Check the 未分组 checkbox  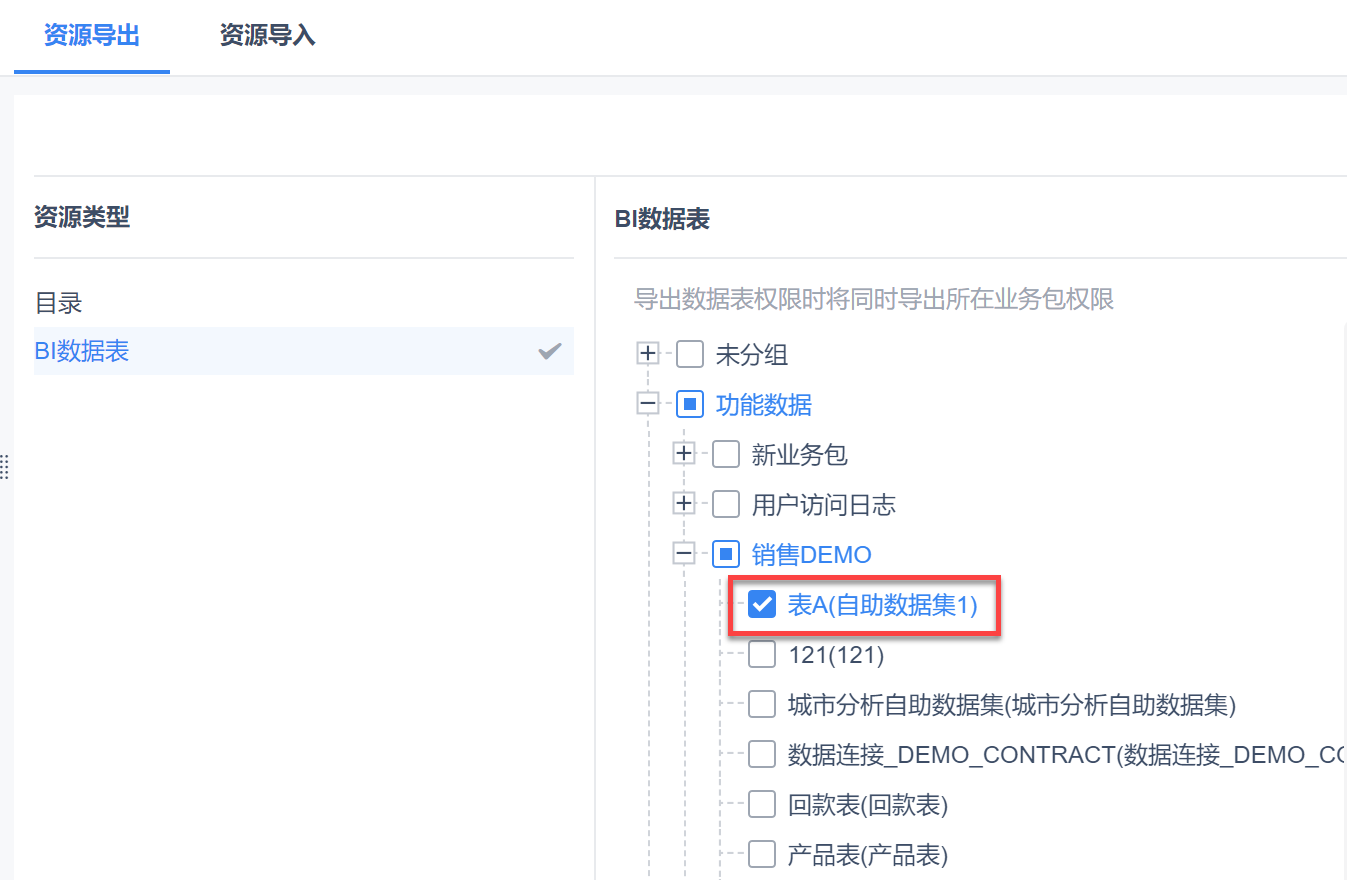click(x=690, y=354)
